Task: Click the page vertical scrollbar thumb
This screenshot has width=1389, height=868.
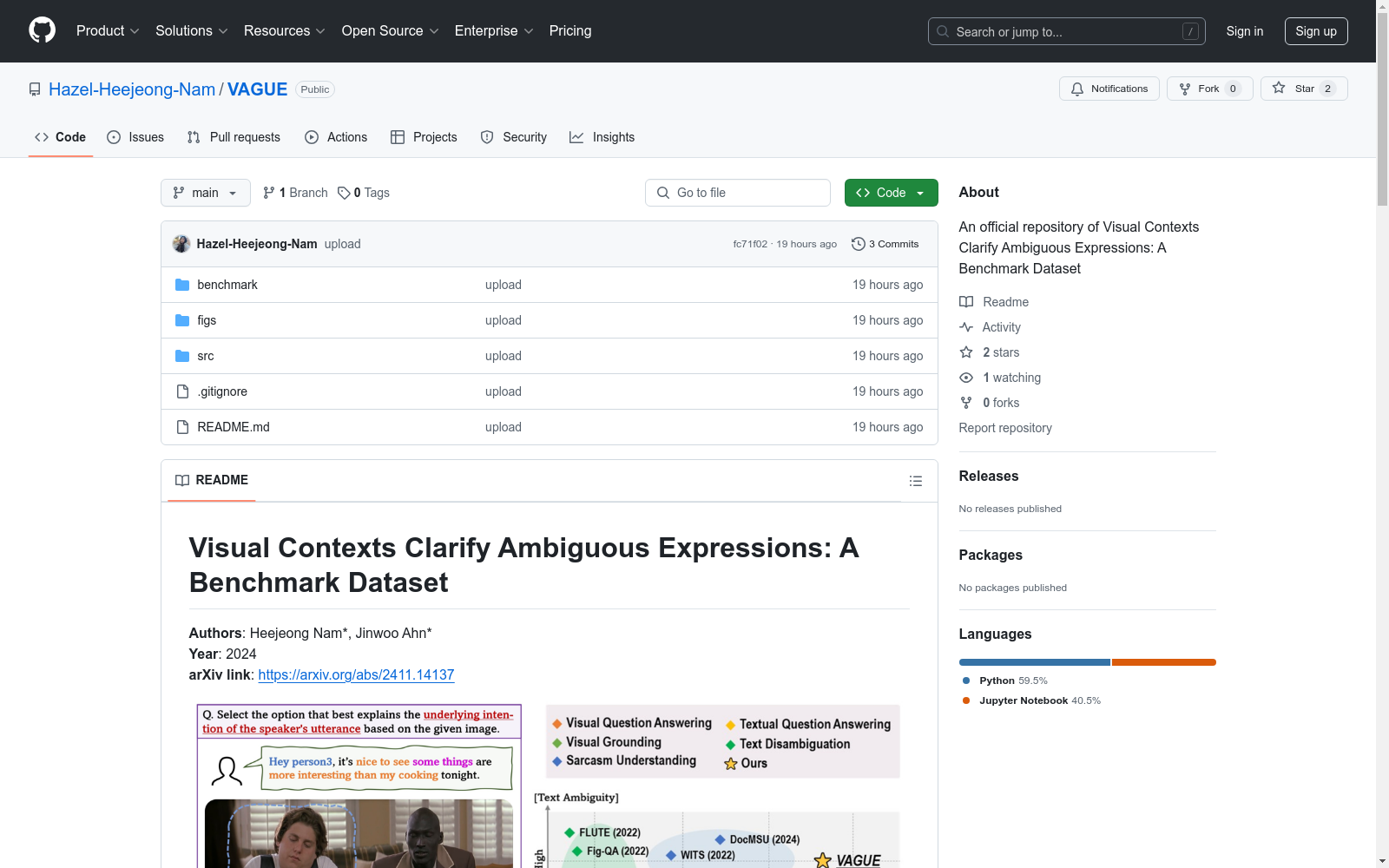Action: [1382, 108]
